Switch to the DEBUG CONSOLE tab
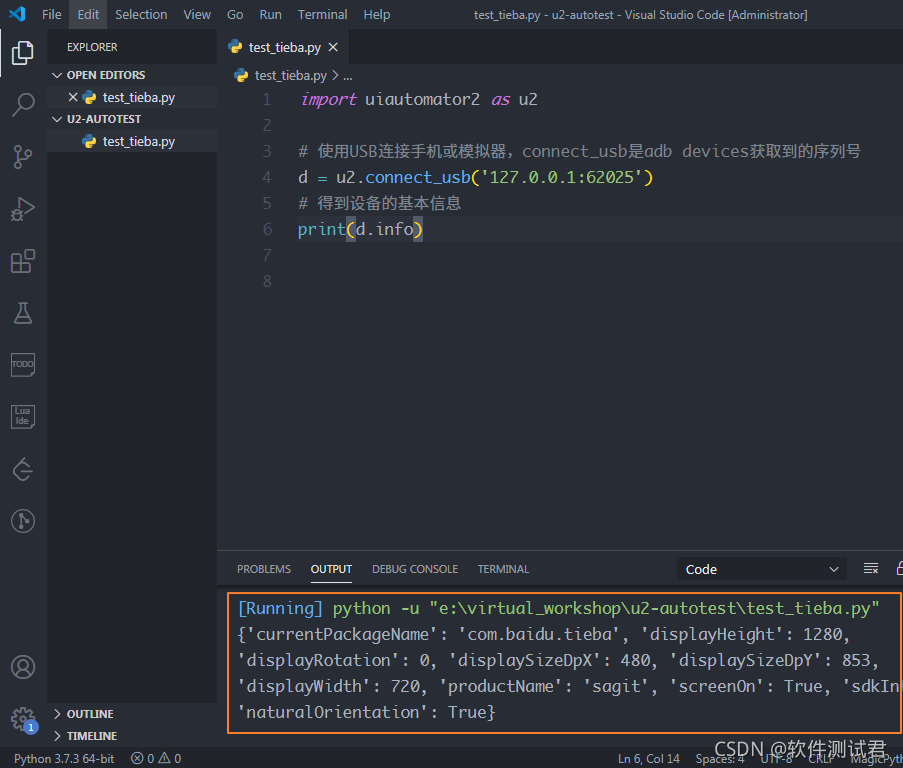The image size is (903, 768). coord(415,569)
